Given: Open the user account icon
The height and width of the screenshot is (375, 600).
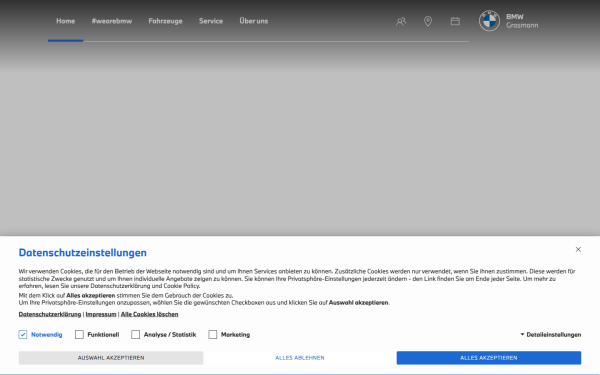Looking at the screenshot, I should [x=401, y=21].
